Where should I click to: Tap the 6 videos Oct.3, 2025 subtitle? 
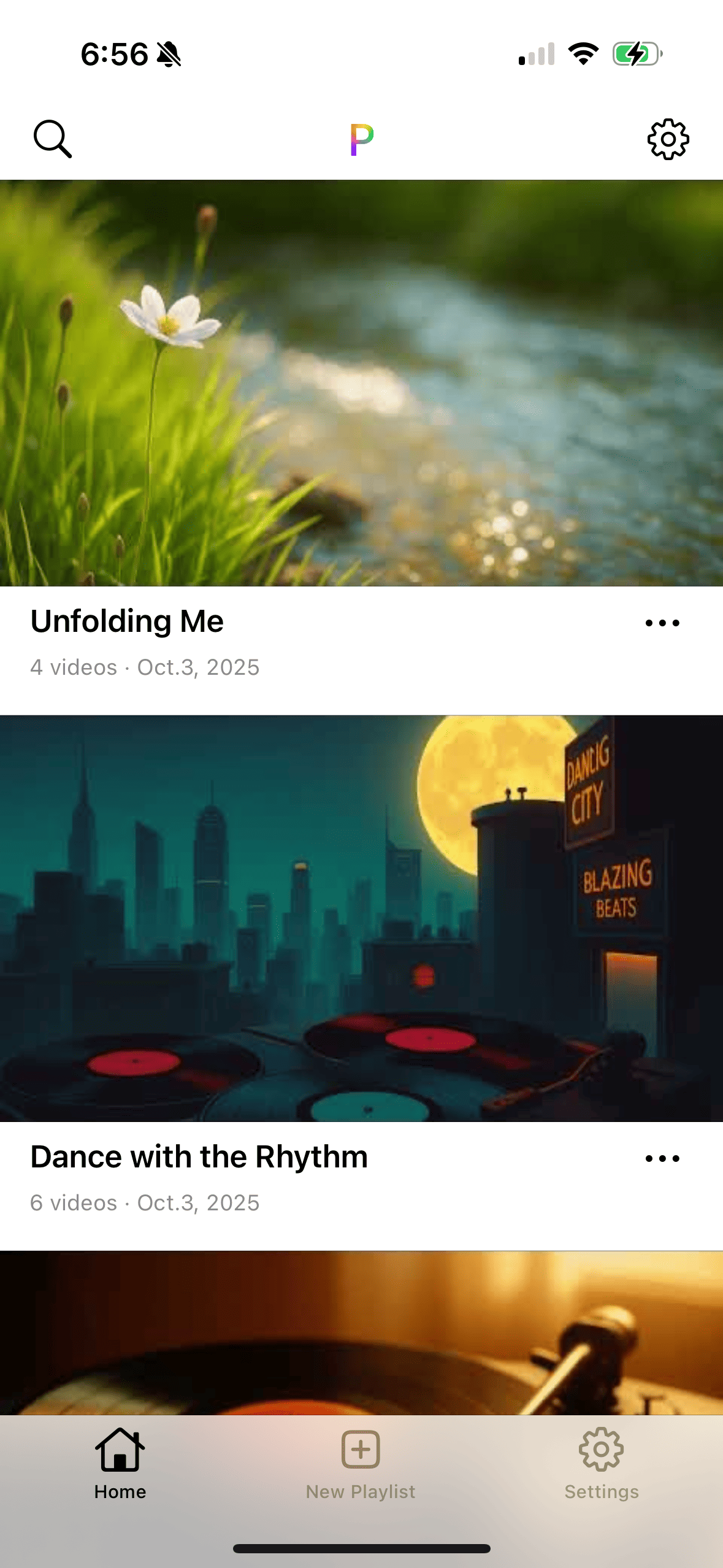click(145, 1203)
